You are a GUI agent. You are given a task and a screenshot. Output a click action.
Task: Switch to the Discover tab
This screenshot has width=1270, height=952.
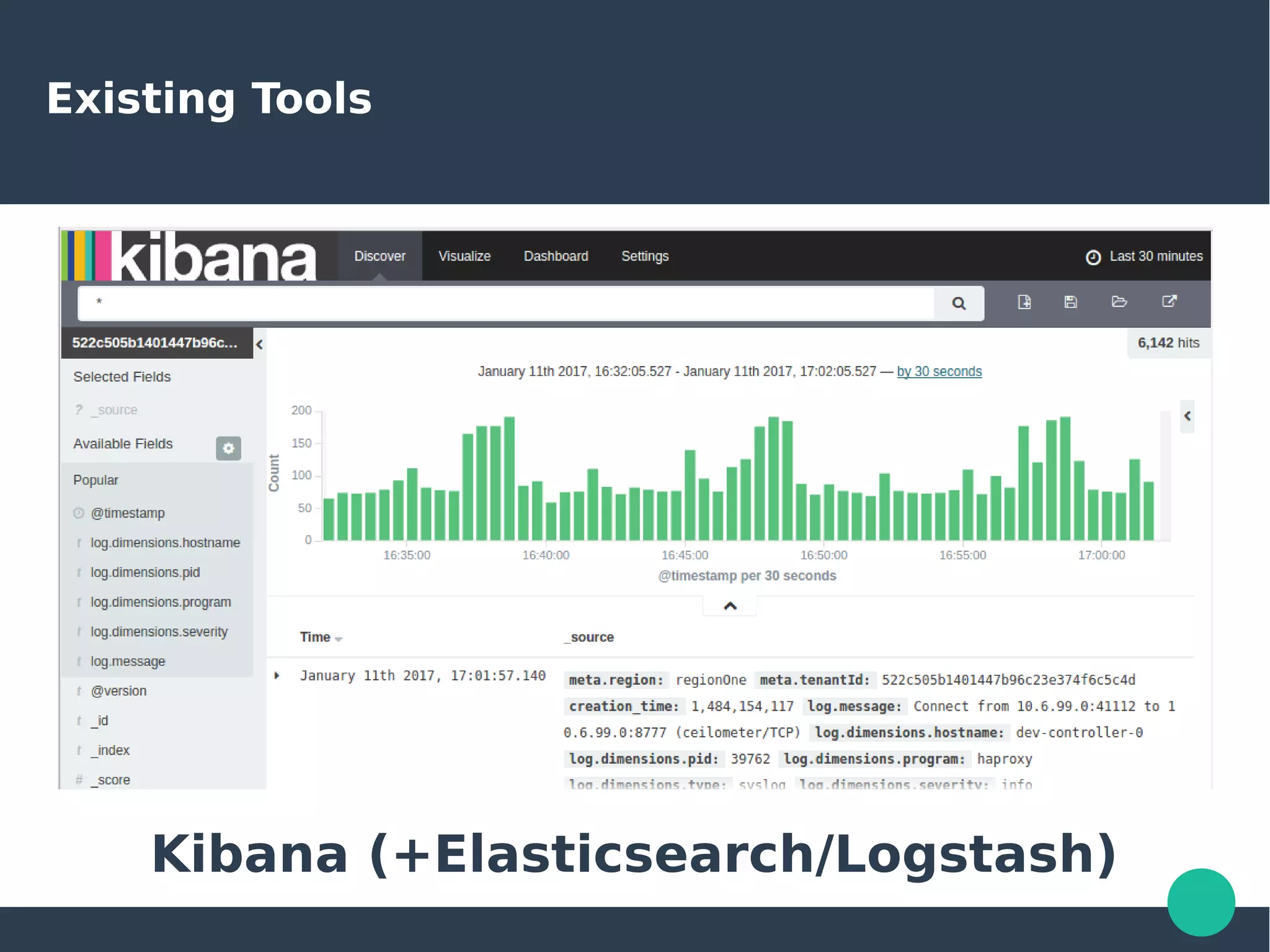(x=380, y=256)
